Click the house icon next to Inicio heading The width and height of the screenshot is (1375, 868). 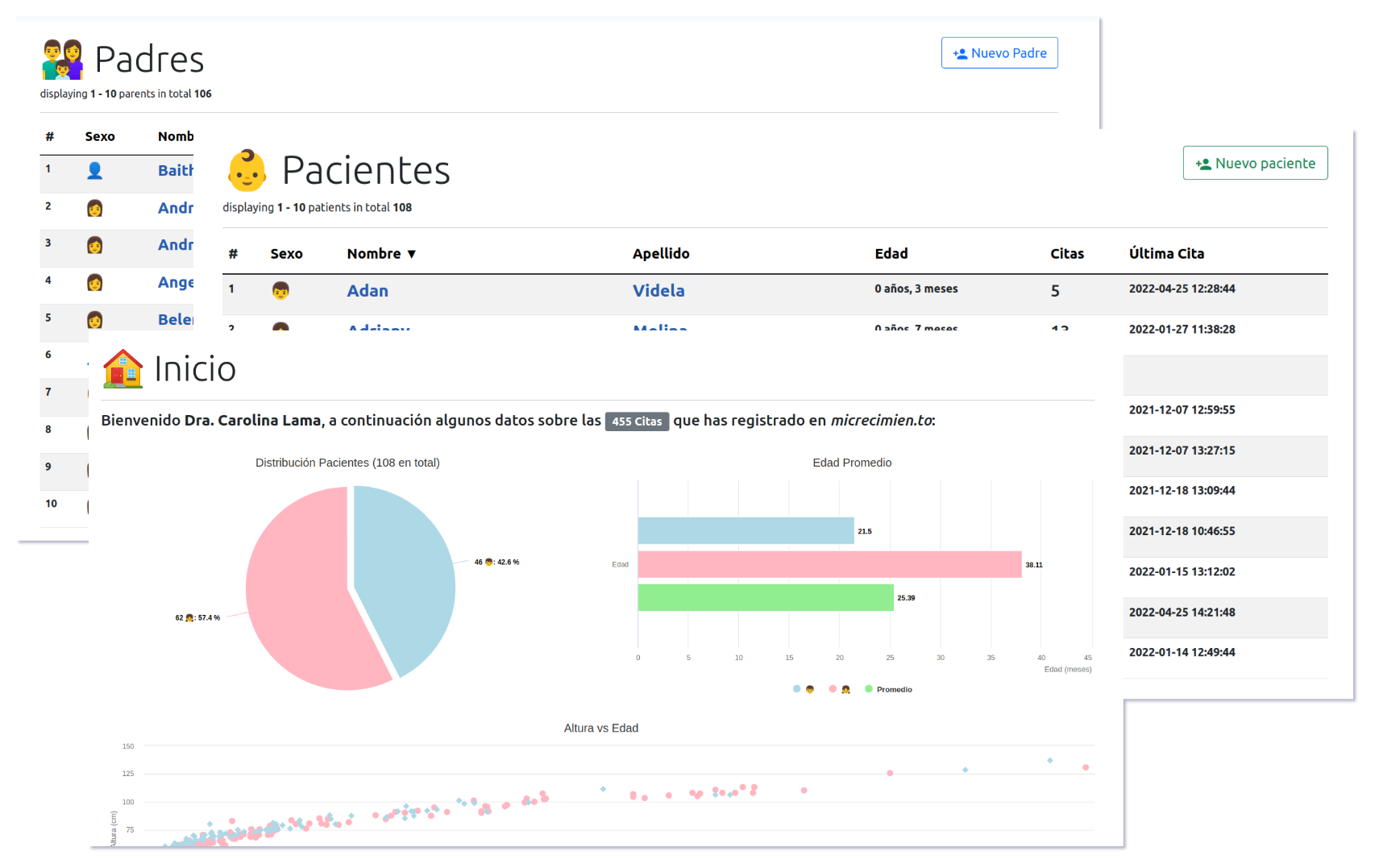[x=122, y=368]
